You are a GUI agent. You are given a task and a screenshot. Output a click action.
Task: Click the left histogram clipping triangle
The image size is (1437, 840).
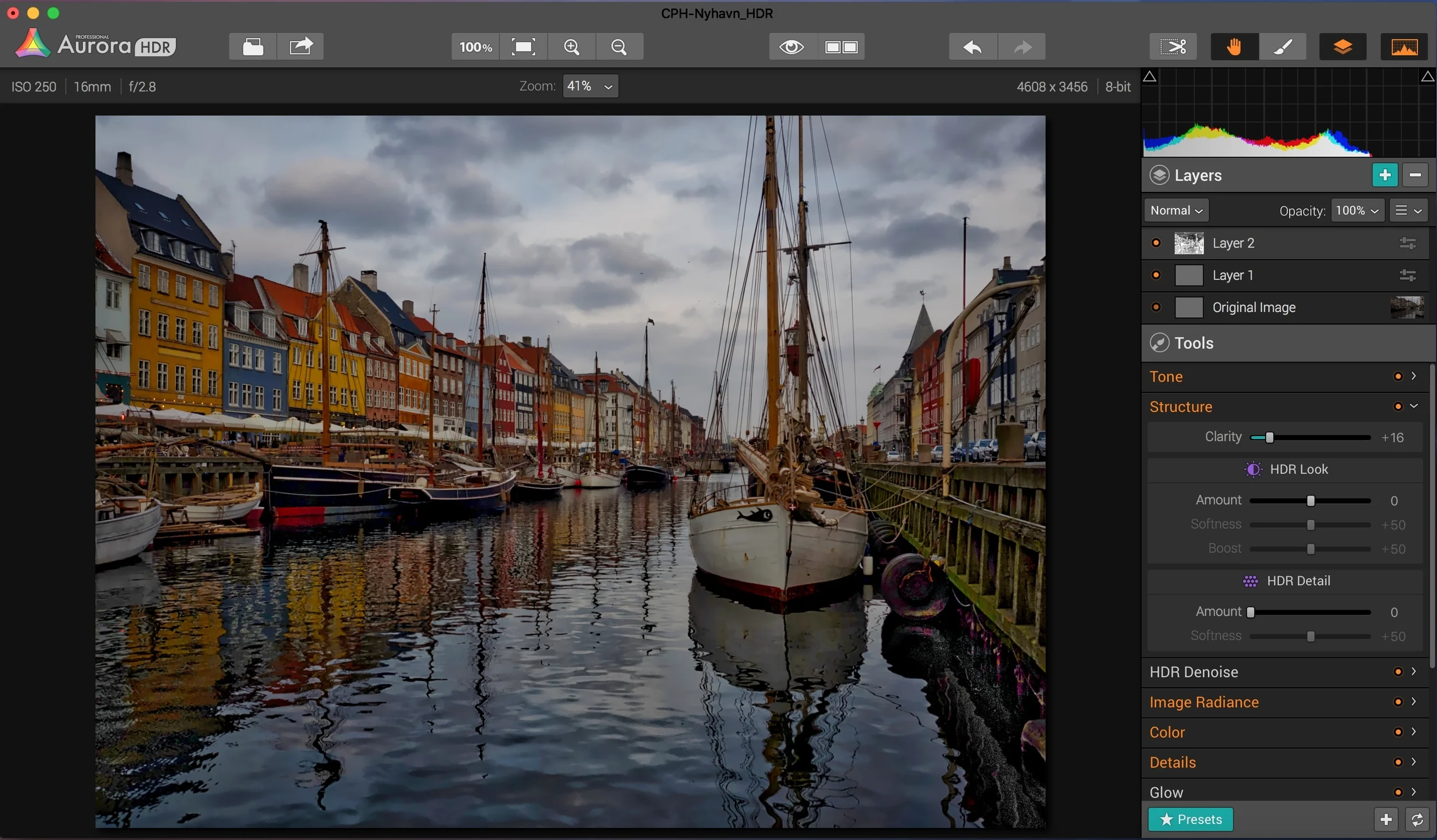click(1150, 76)
